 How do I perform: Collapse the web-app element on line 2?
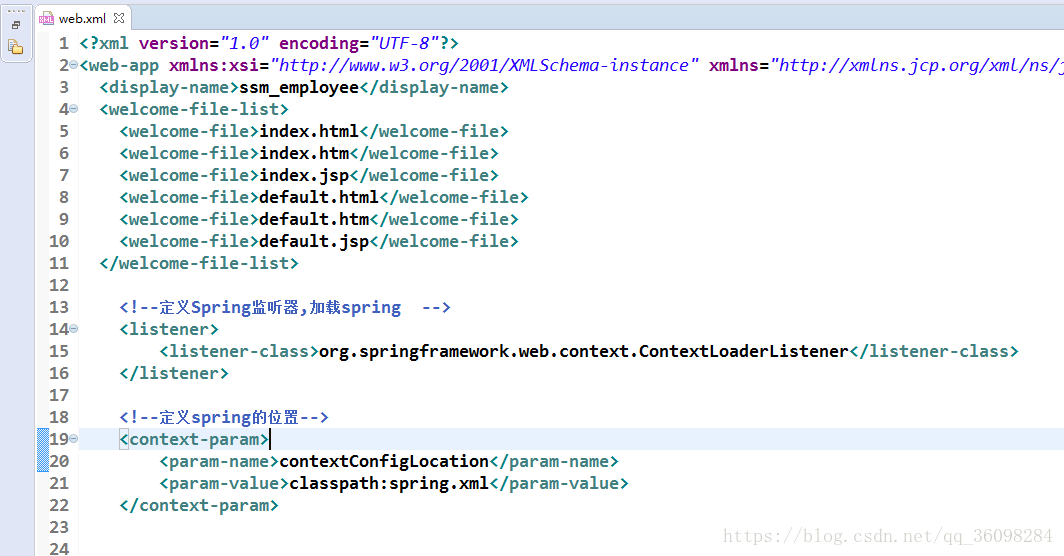73,65
